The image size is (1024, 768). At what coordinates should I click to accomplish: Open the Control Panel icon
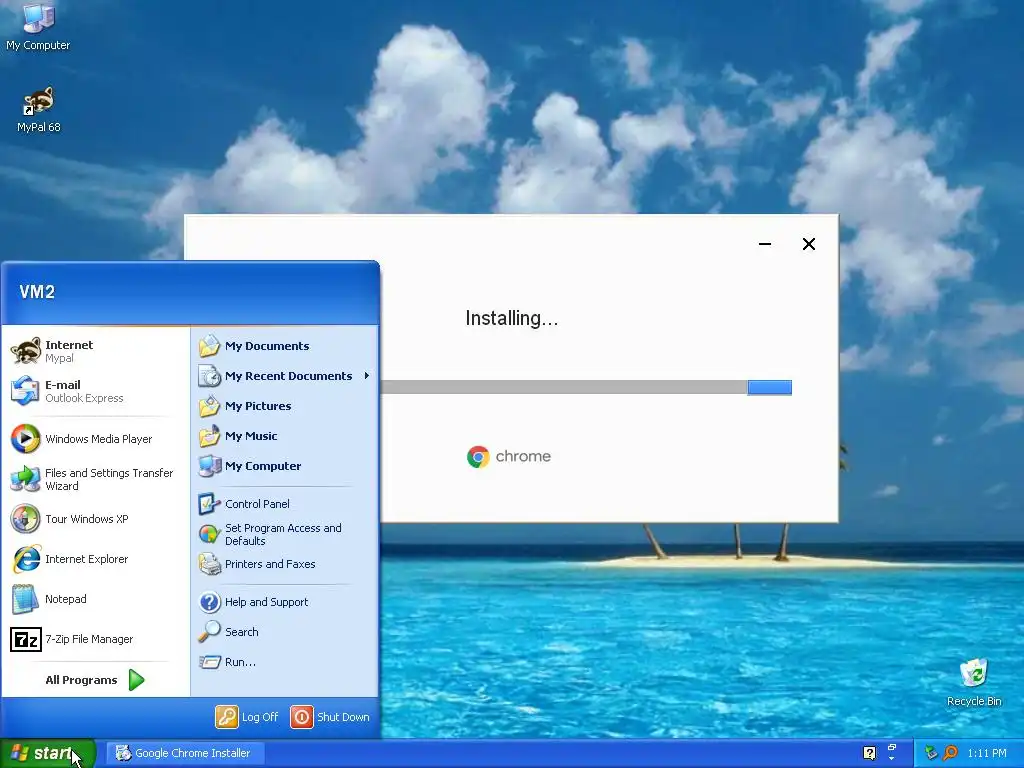[x=210, y=504]
